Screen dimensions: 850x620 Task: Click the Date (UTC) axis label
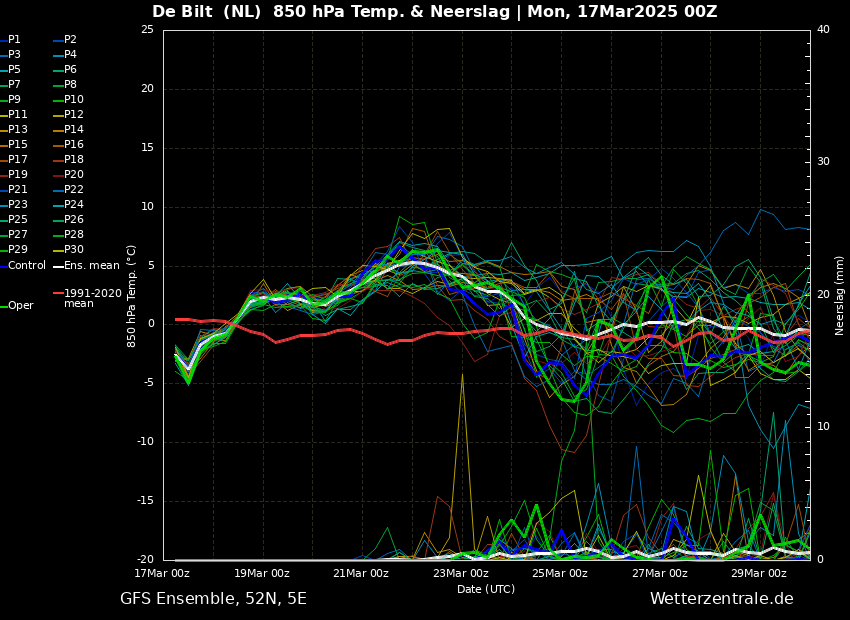486,590
